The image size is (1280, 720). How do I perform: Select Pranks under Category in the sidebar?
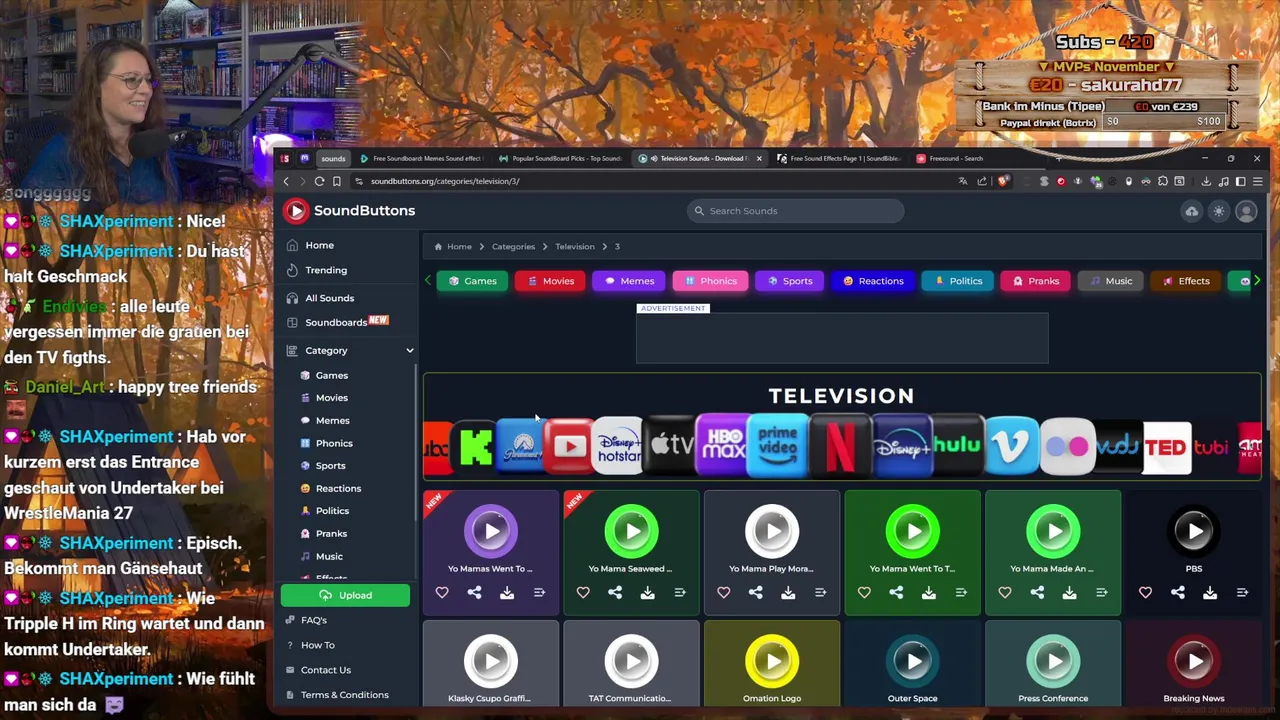coord(331,534)
